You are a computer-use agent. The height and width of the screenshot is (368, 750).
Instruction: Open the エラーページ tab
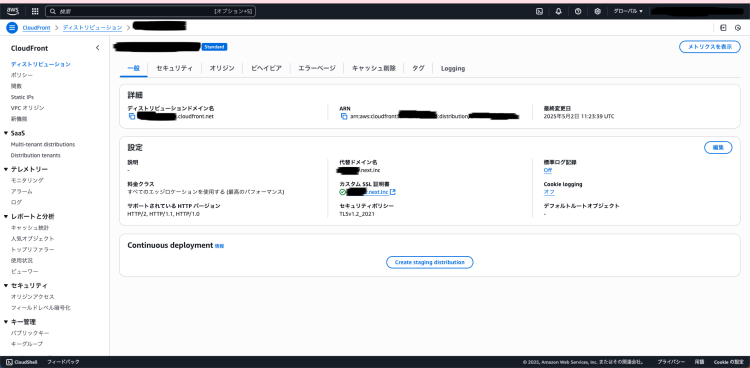[x=317, y=68]
